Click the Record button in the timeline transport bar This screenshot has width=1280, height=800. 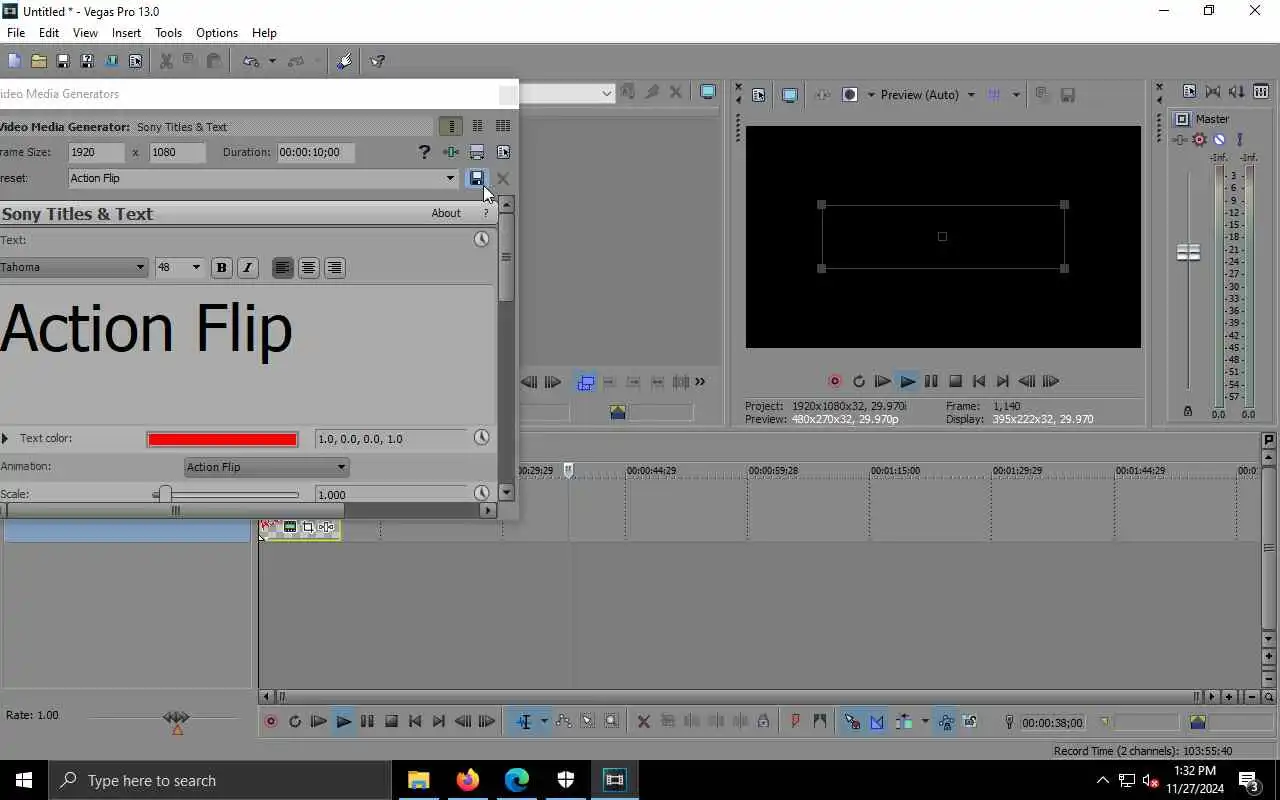coord(271,721)
